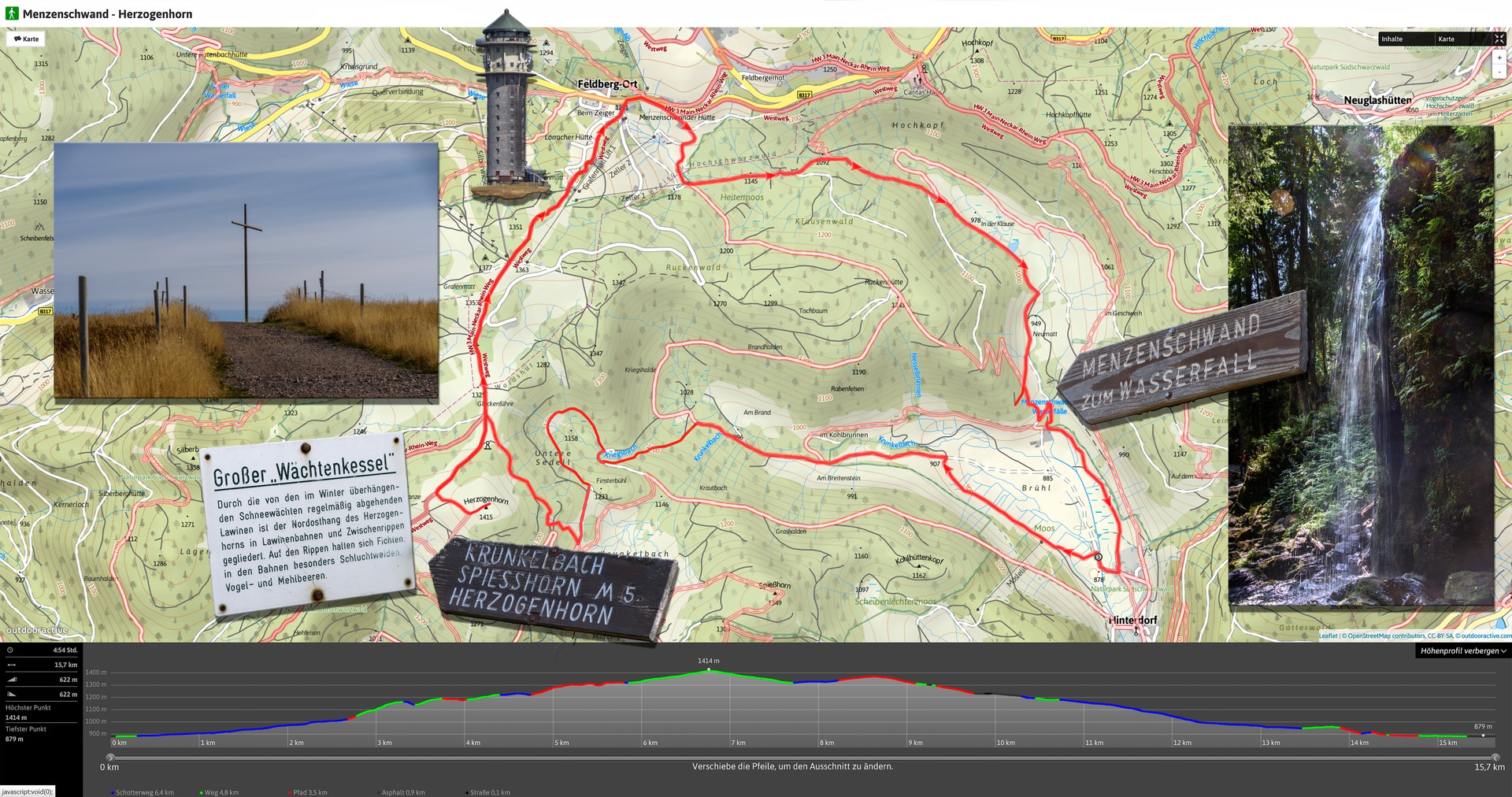Viewport: 1512px width, 797px height.
Task: Open the waterfall photo on the right
Action: coord(1361,365)
